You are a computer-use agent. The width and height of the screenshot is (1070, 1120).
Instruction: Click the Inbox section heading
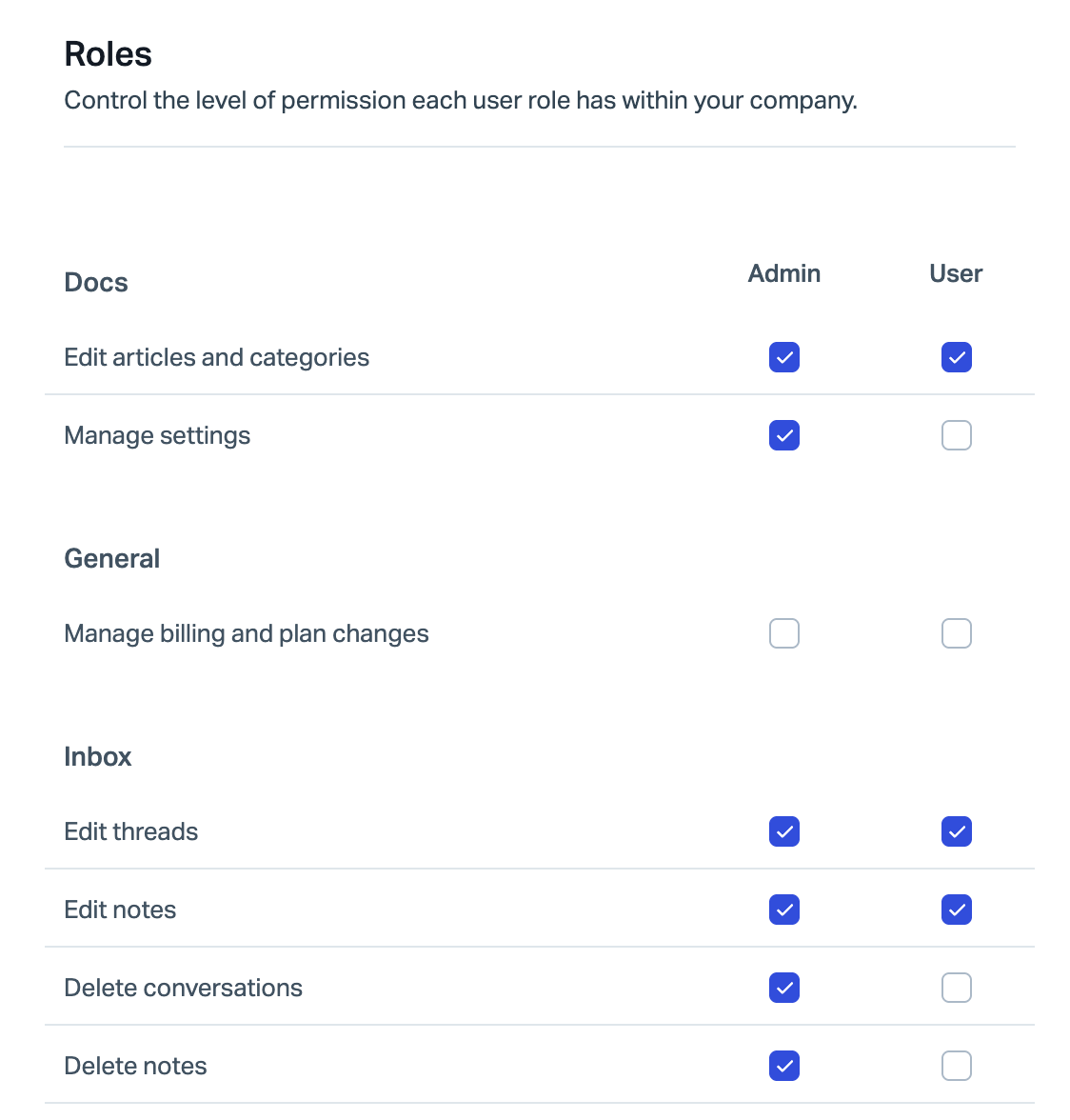(x=98, y=757)
